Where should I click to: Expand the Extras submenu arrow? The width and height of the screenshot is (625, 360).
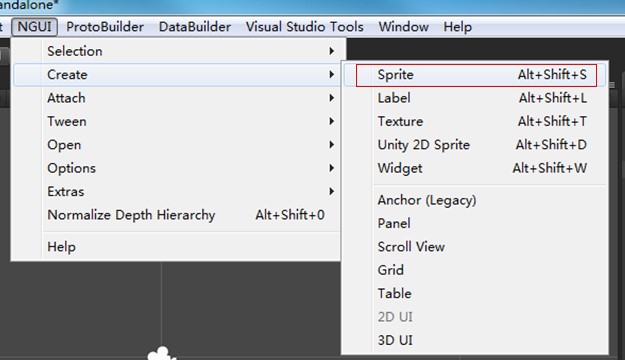pos(331,191)
